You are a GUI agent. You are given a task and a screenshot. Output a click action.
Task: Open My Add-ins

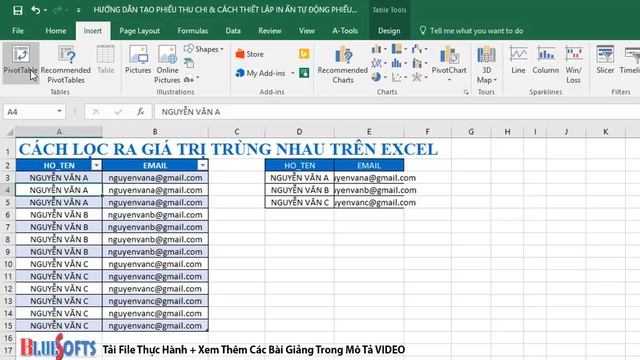[261, 73]
